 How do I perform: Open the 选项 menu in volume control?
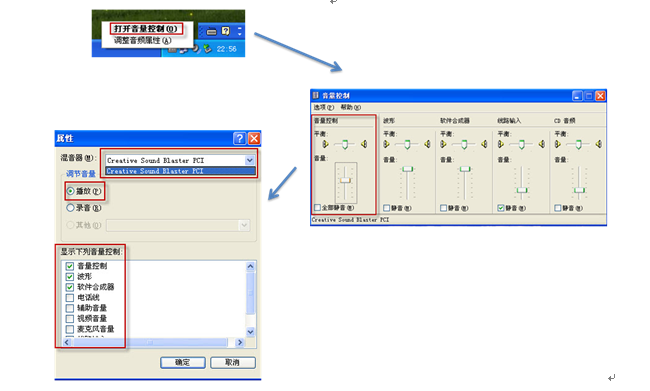[323, 107]
